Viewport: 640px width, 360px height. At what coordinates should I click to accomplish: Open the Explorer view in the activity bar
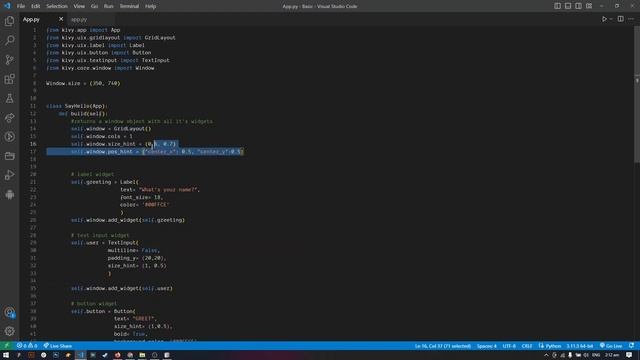tap(9, 21)
